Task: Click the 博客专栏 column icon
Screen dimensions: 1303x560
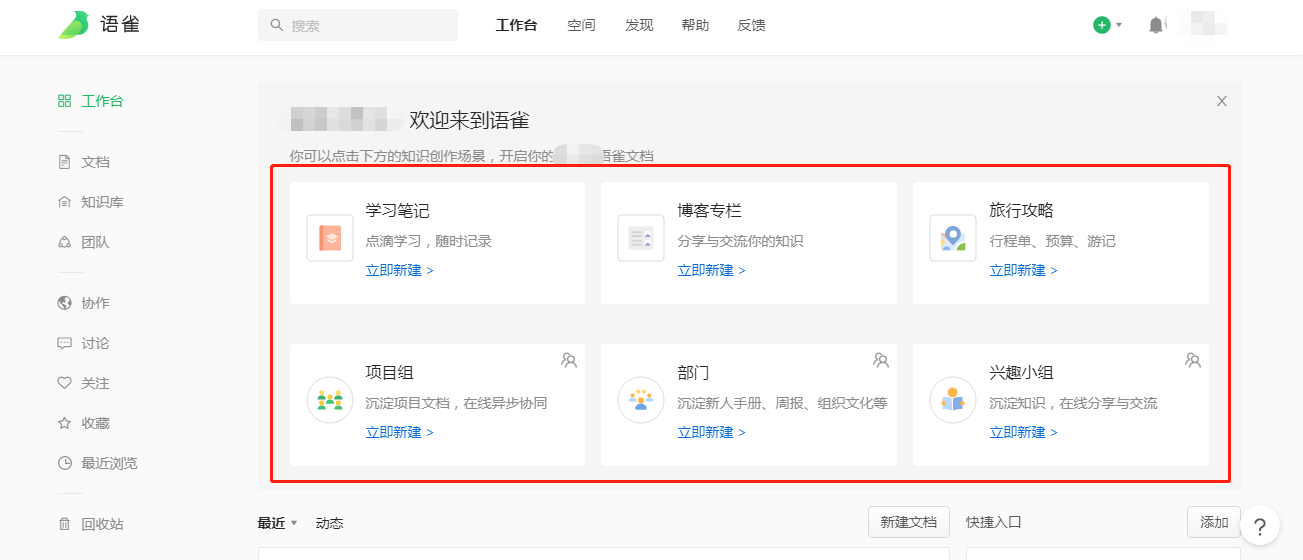Action: [641, 238]
